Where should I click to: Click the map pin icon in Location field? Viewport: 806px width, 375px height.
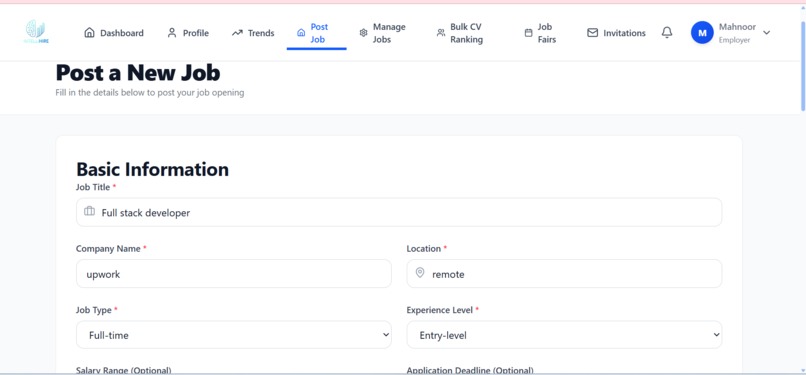pos(420,273)
